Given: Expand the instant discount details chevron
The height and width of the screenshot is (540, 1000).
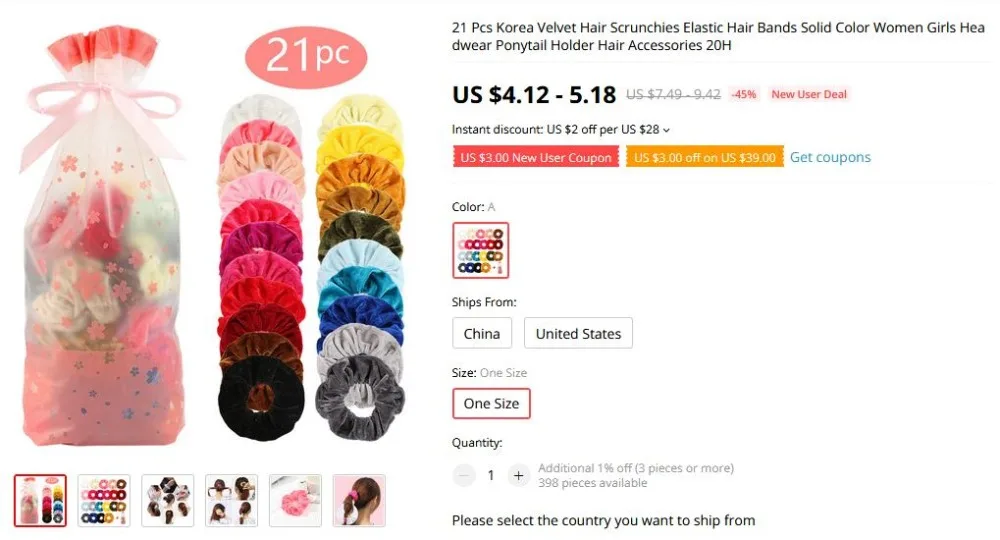Looking at the screenshot, I should pyautogui.click(x=666, y=130).
